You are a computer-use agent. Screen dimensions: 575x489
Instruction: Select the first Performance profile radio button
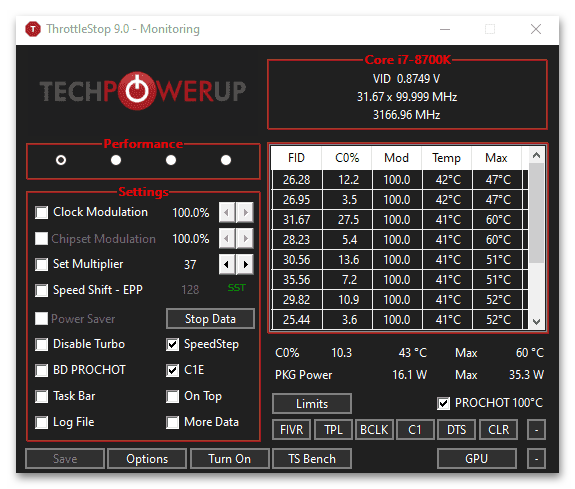click(x=61, y=160)
